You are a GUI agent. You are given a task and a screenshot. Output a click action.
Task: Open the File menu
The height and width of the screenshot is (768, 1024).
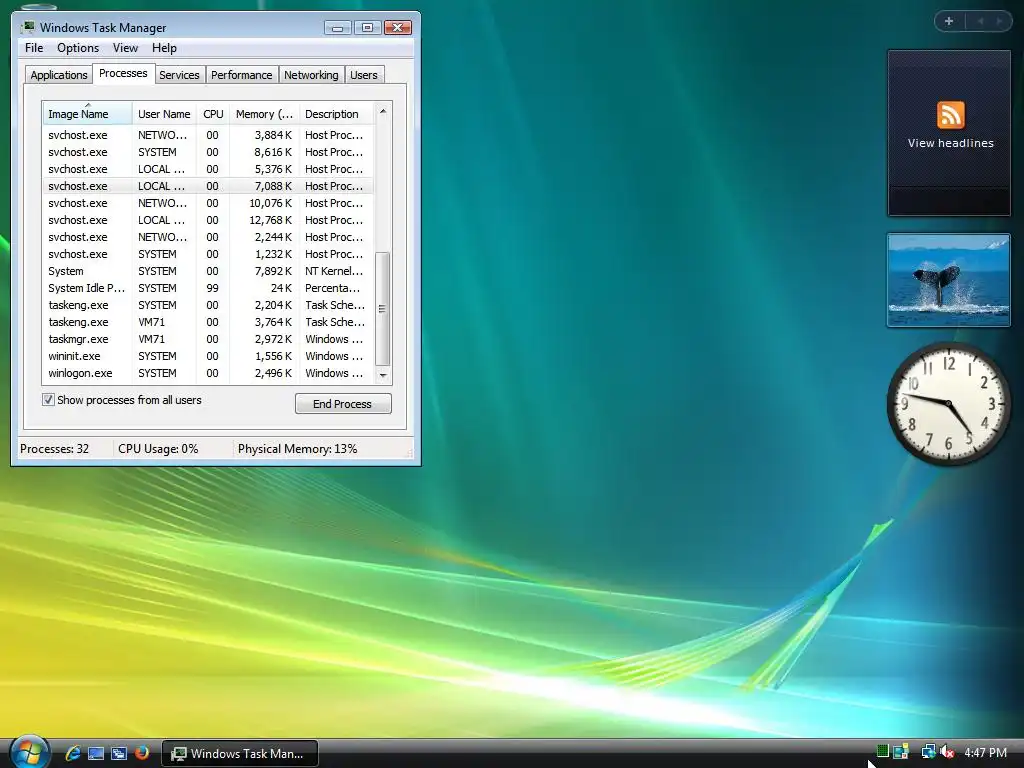pos(34,48)
